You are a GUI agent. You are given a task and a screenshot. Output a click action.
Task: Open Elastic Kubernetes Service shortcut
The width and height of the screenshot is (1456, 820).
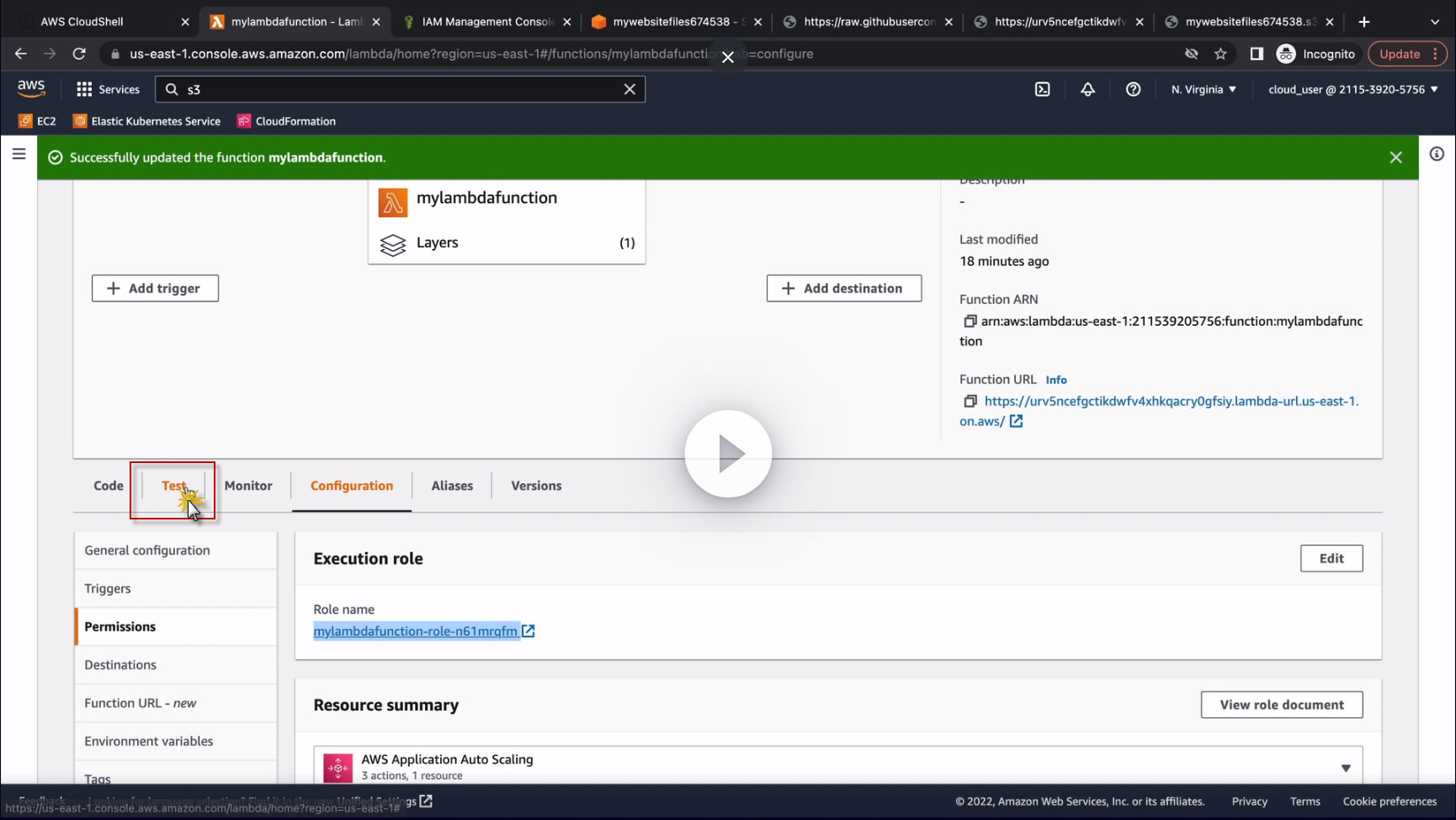(x=147, y=121)
